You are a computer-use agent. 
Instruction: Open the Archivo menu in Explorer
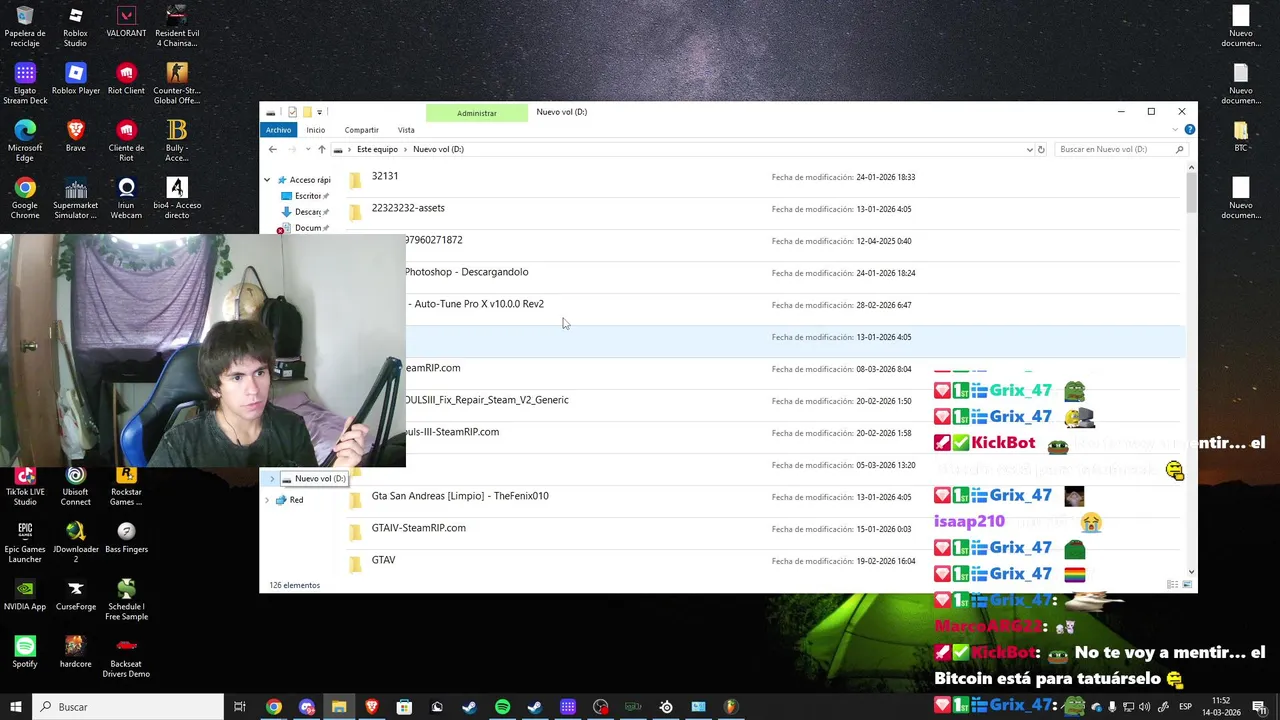(279, 130)
